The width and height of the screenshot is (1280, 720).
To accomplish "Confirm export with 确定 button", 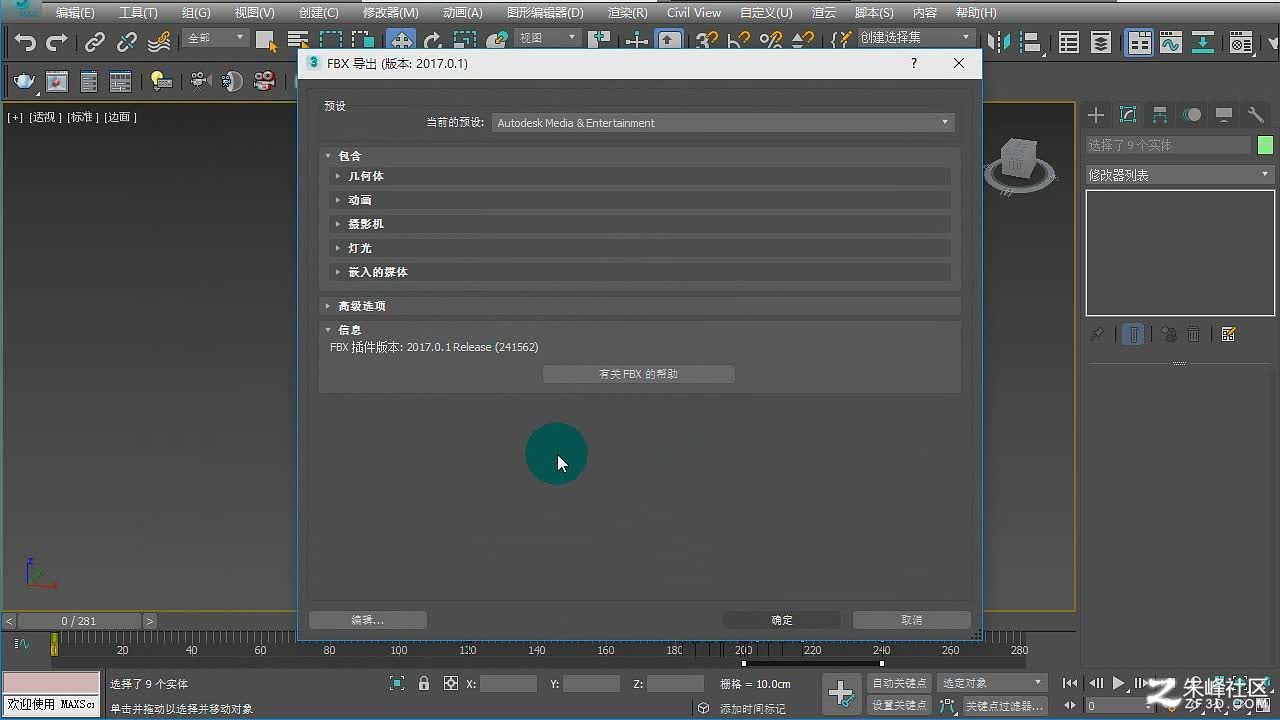I will (782, 620).
